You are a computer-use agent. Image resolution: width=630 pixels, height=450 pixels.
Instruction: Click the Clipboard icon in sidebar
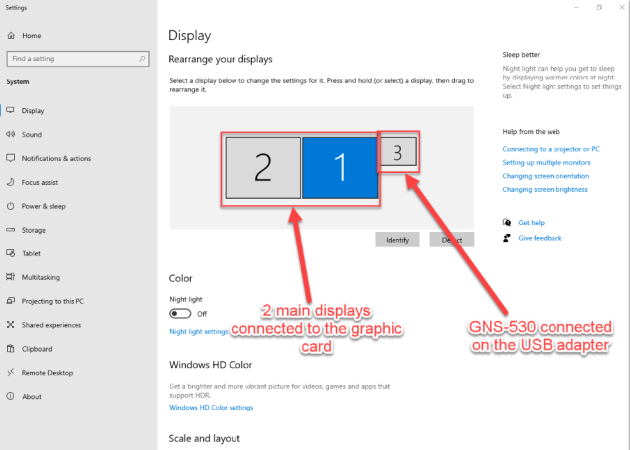click(x=10, y=349)
